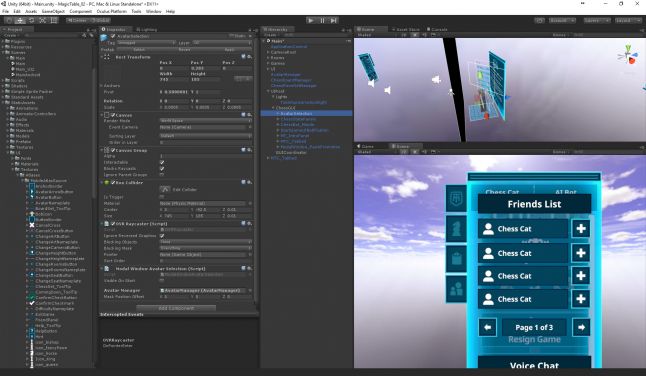Image resolution: width=646 pixels, height=376 pixels.
Task: Open the Sorting Layer dropdown
Action: [x=206, y=136]
